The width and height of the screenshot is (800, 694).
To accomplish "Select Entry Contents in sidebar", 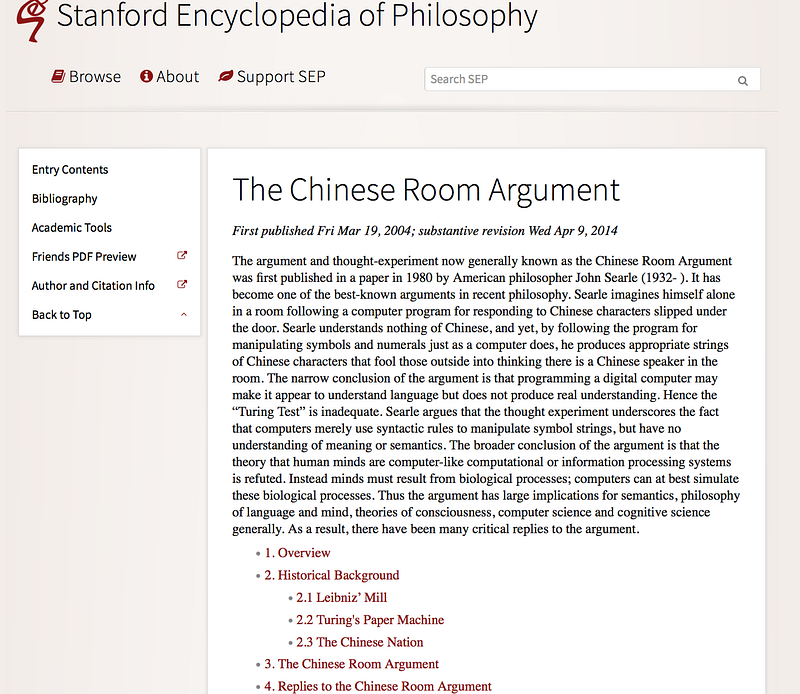I will [x=70, y=169].
